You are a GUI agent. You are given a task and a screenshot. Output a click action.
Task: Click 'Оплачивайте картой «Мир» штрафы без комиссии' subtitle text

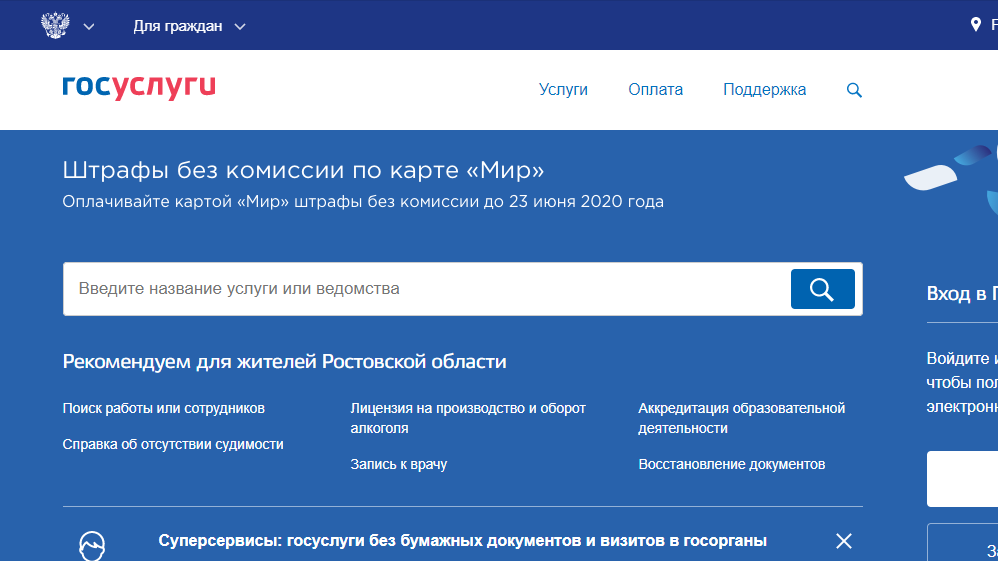tap(363, 202)
